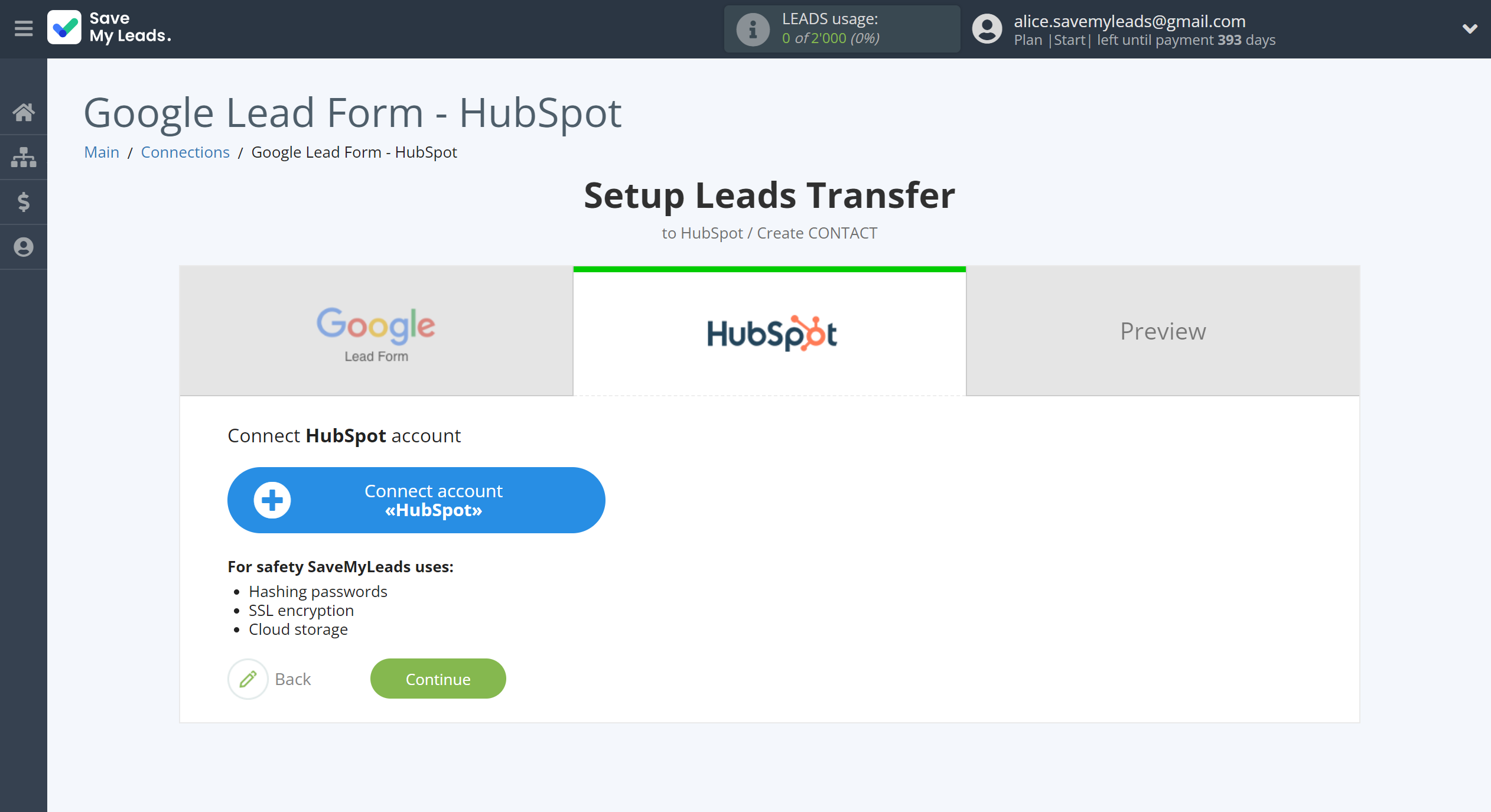1491x812 pixels.
Task: Click the Main breadcrumb link
Action: (101, 152)
